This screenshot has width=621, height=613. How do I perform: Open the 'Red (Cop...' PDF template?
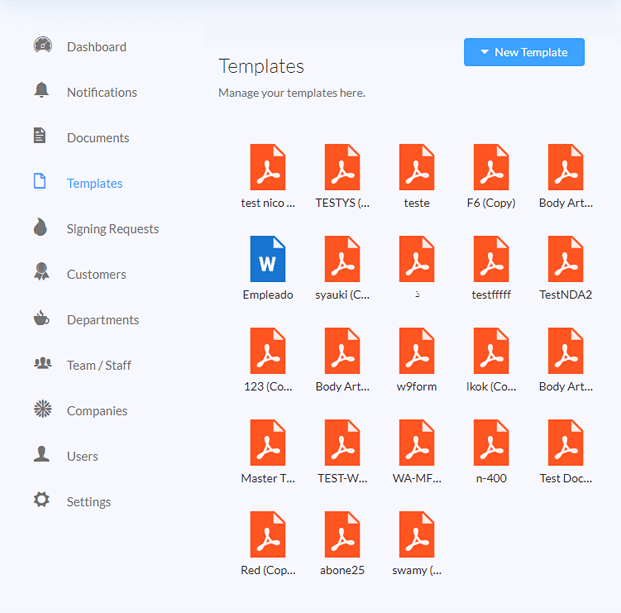pos(268,535)
